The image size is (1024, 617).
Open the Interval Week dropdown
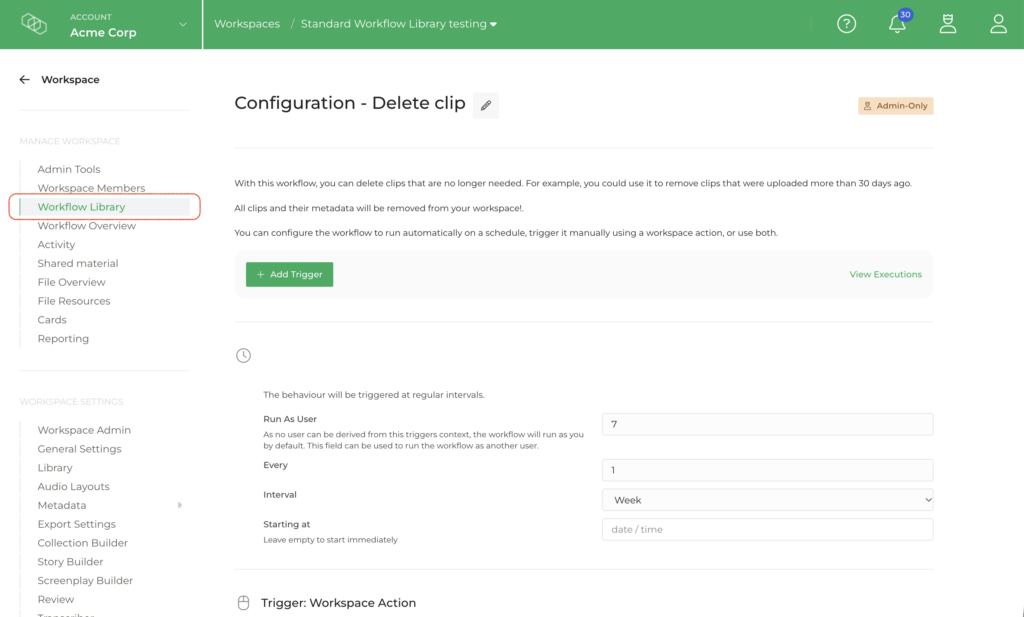click(767, 500)
